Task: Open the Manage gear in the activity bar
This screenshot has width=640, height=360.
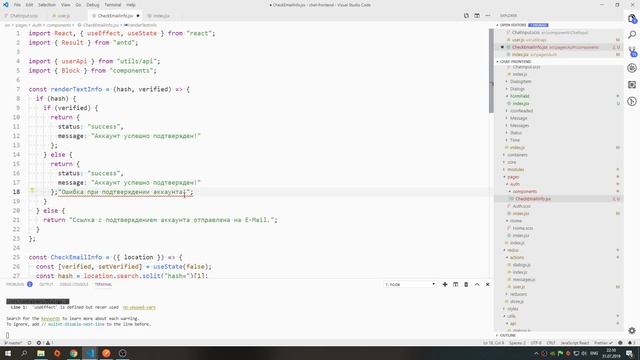Action: click(632, 331)
